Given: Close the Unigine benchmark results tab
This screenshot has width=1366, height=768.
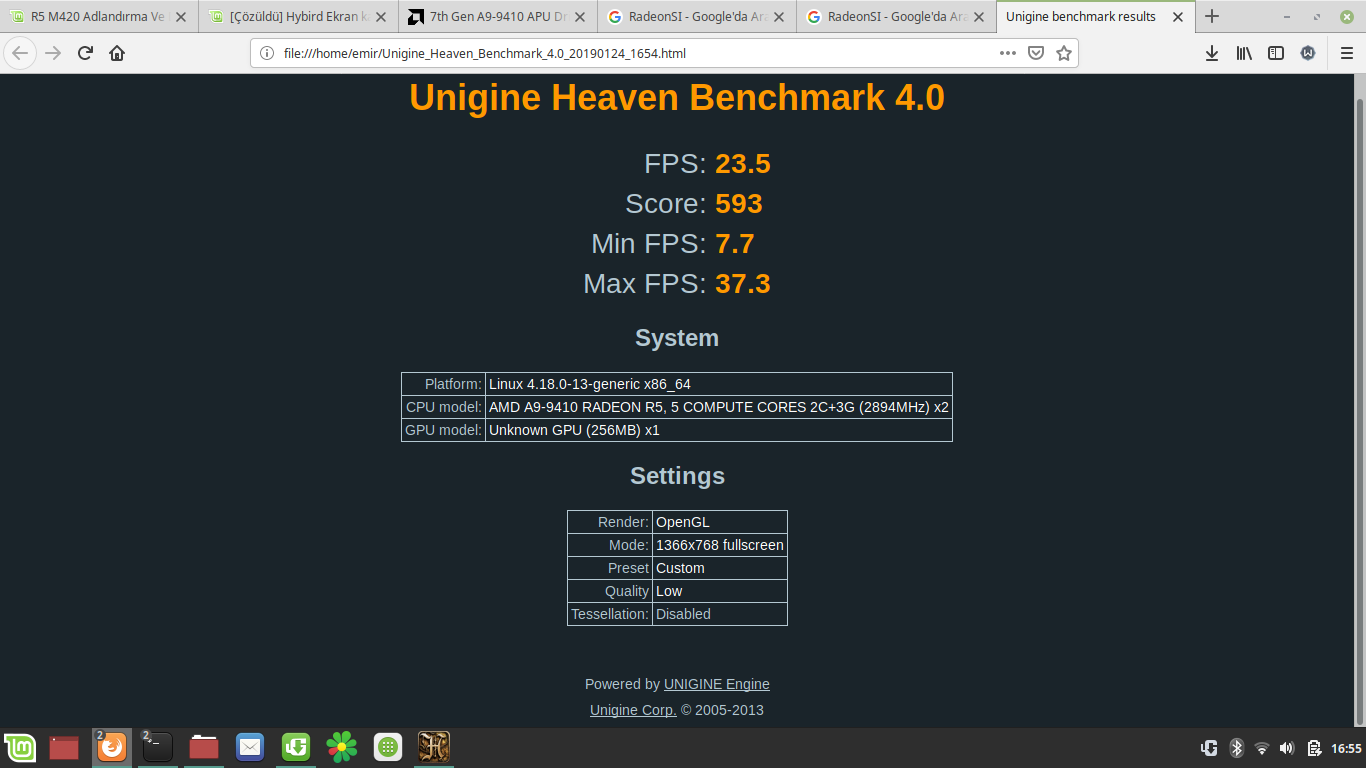Looking at the screenshot, I should (1179, 16).
